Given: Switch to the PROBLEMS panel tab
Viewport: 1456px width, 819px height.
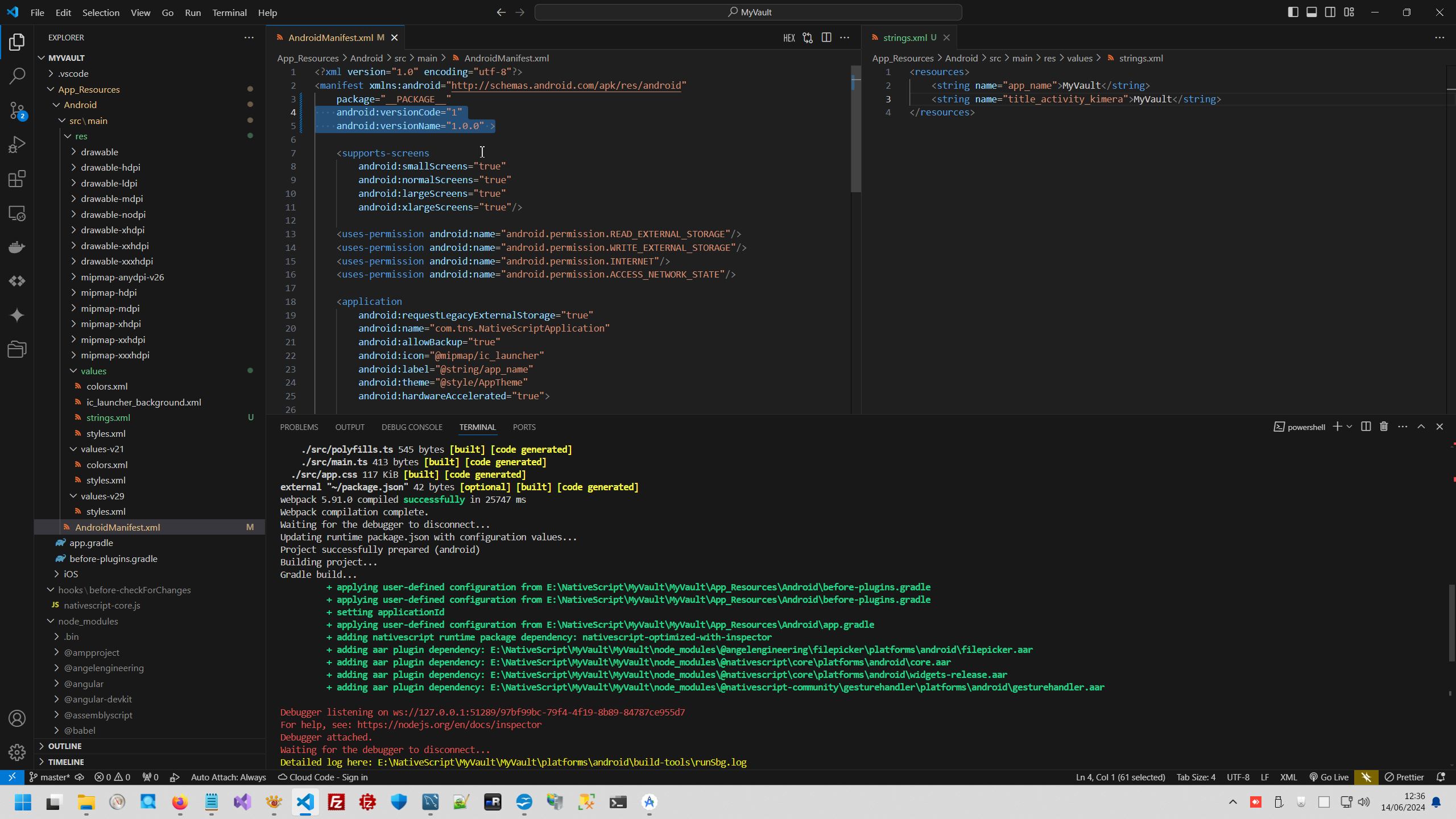Looking at the screenshot, I should (x=299, y=427).
